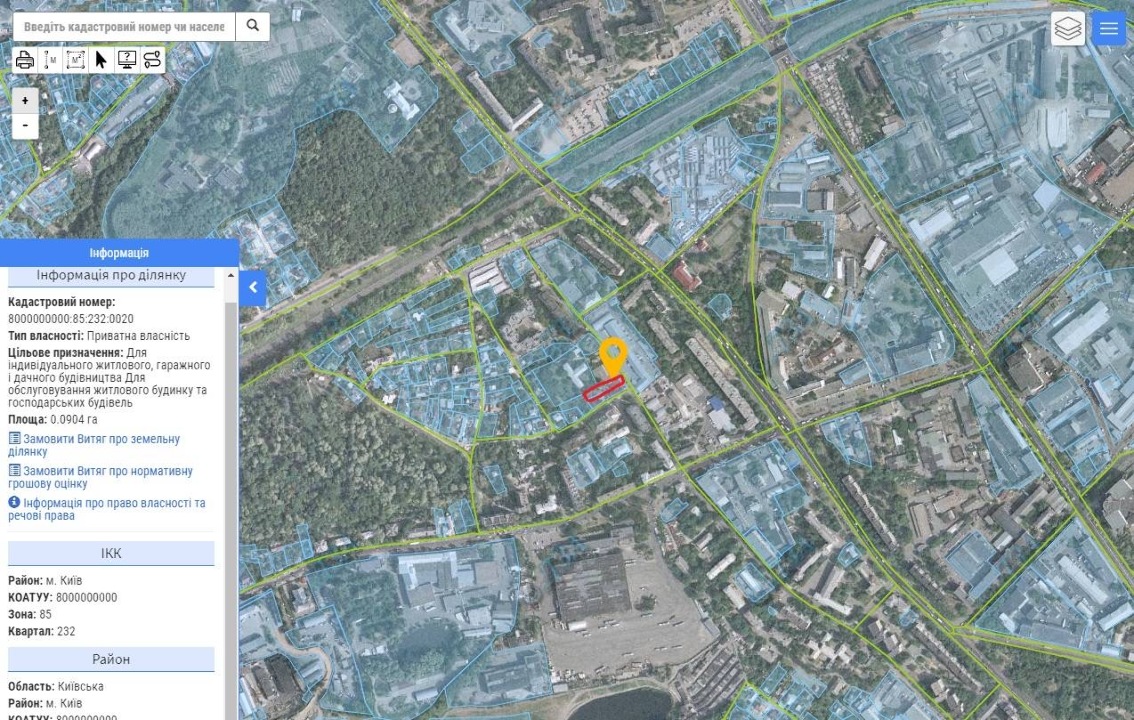Zoom in the map with plus button
This screenshot has height=720, width=1134.
point(25,100)
